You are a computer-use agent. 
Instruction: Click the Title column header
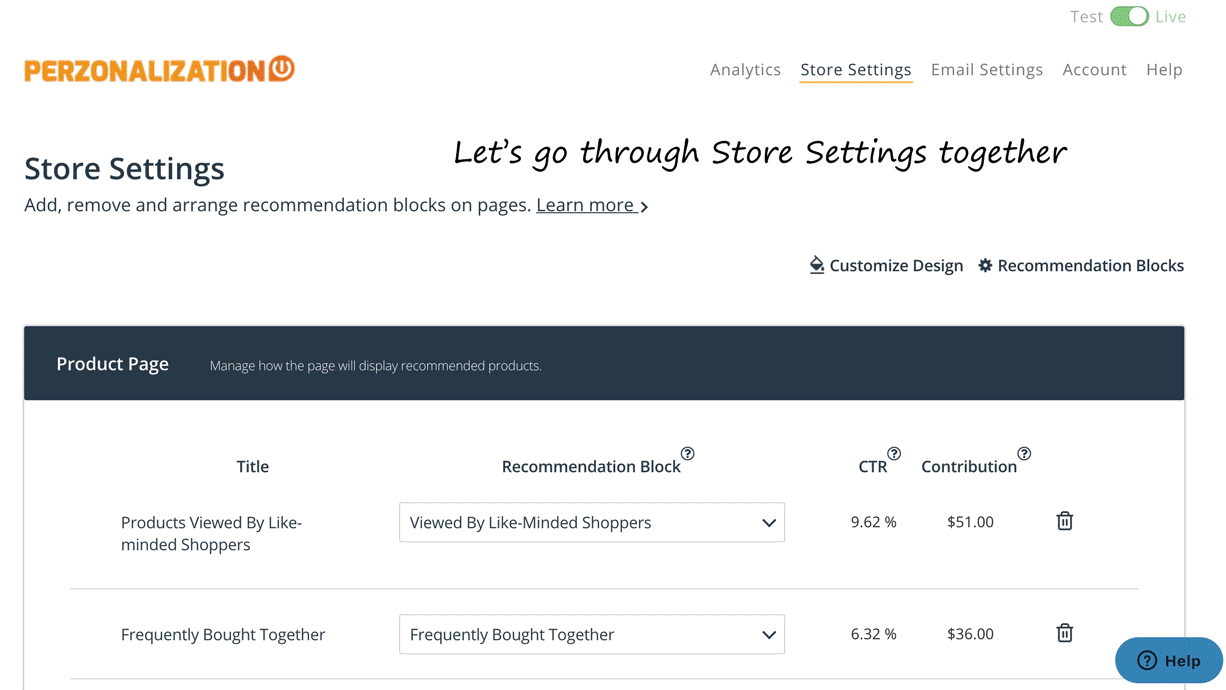(253, 466)
